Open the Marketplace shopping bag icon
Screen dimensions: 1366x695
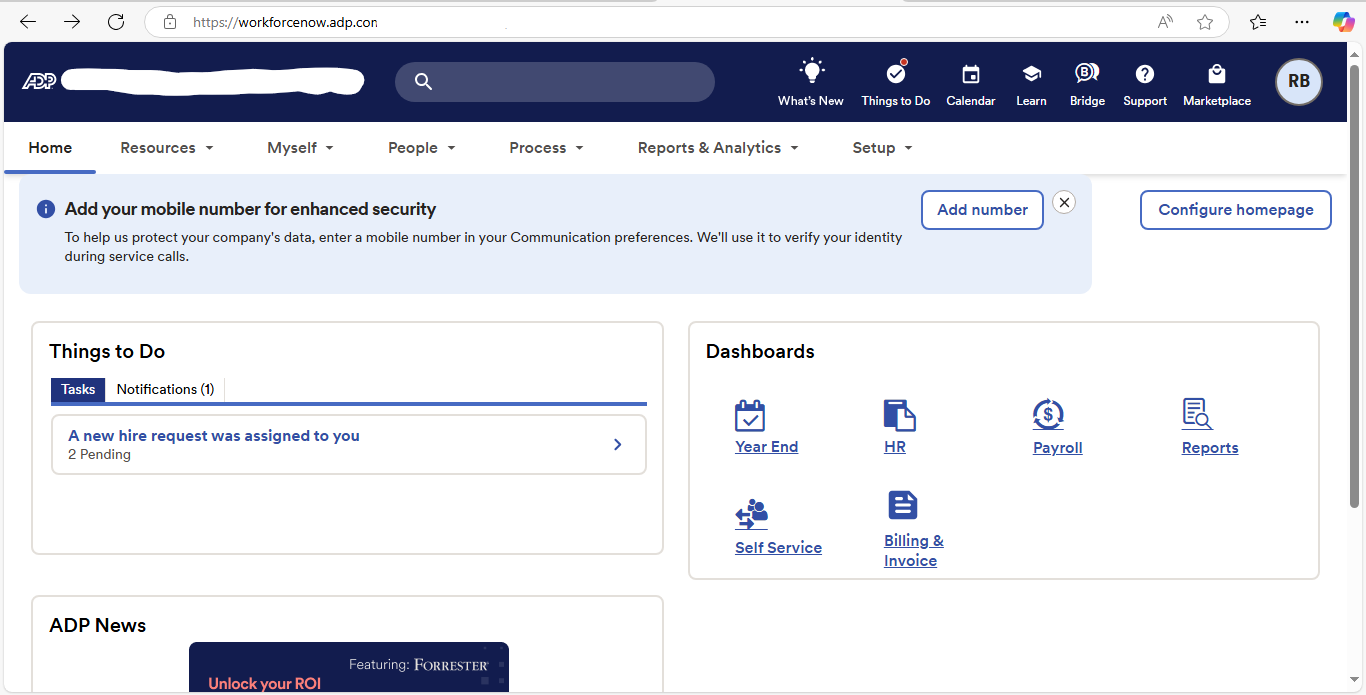tap(1217, 74)
